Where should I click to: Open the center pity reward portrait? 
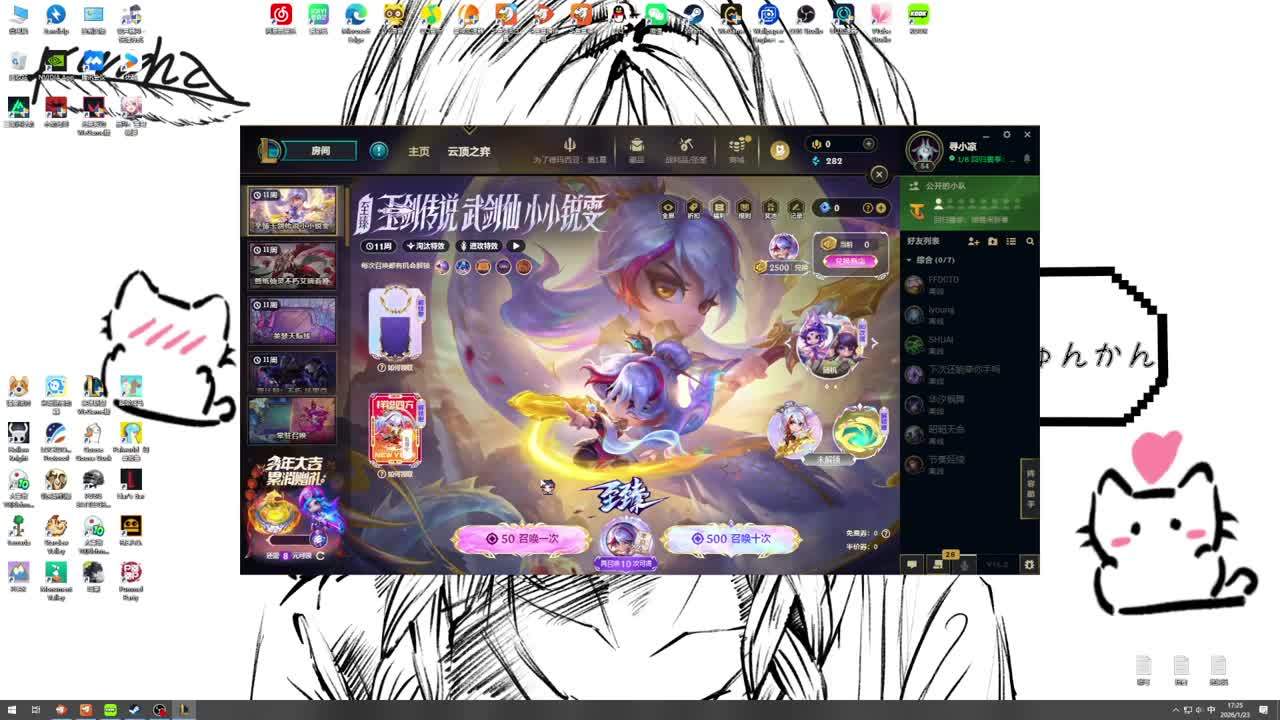coord(625,541)
